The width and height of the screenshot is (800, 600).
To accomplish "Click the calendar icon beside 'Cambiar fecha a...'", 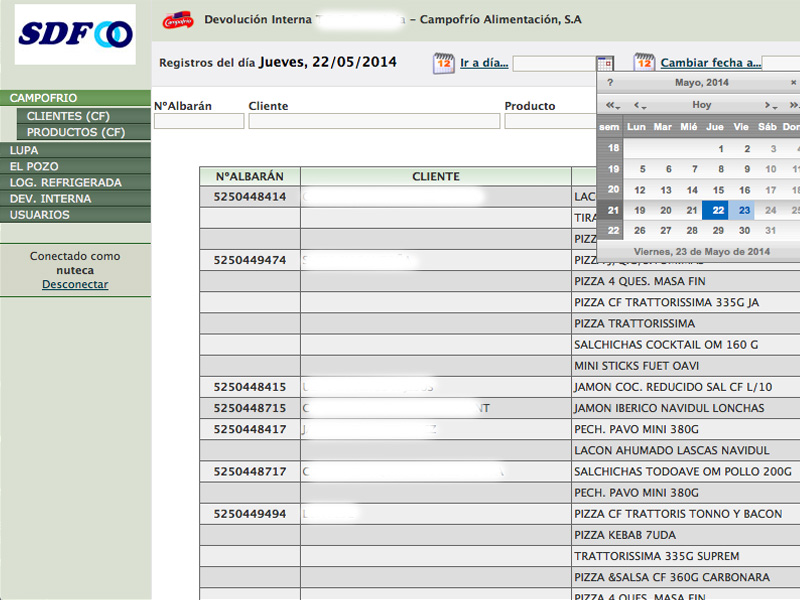I will [645, 63].
